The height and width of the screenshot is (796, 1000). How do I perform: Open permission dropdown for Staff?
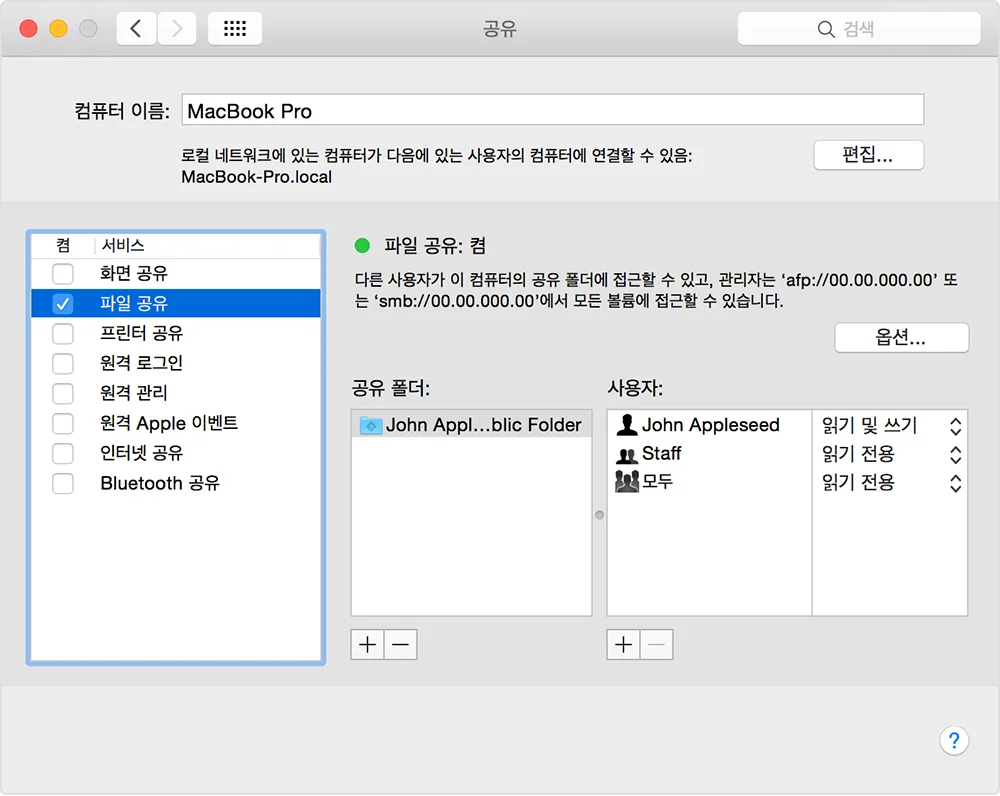click(x=955, y=454)
